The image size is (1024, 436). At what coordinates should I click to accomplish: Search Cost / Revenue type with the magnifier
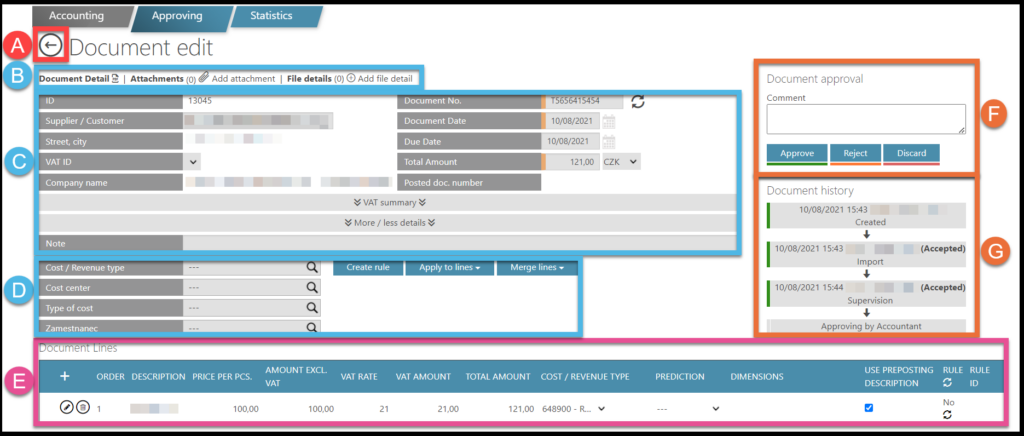click(x=312, y=267)
